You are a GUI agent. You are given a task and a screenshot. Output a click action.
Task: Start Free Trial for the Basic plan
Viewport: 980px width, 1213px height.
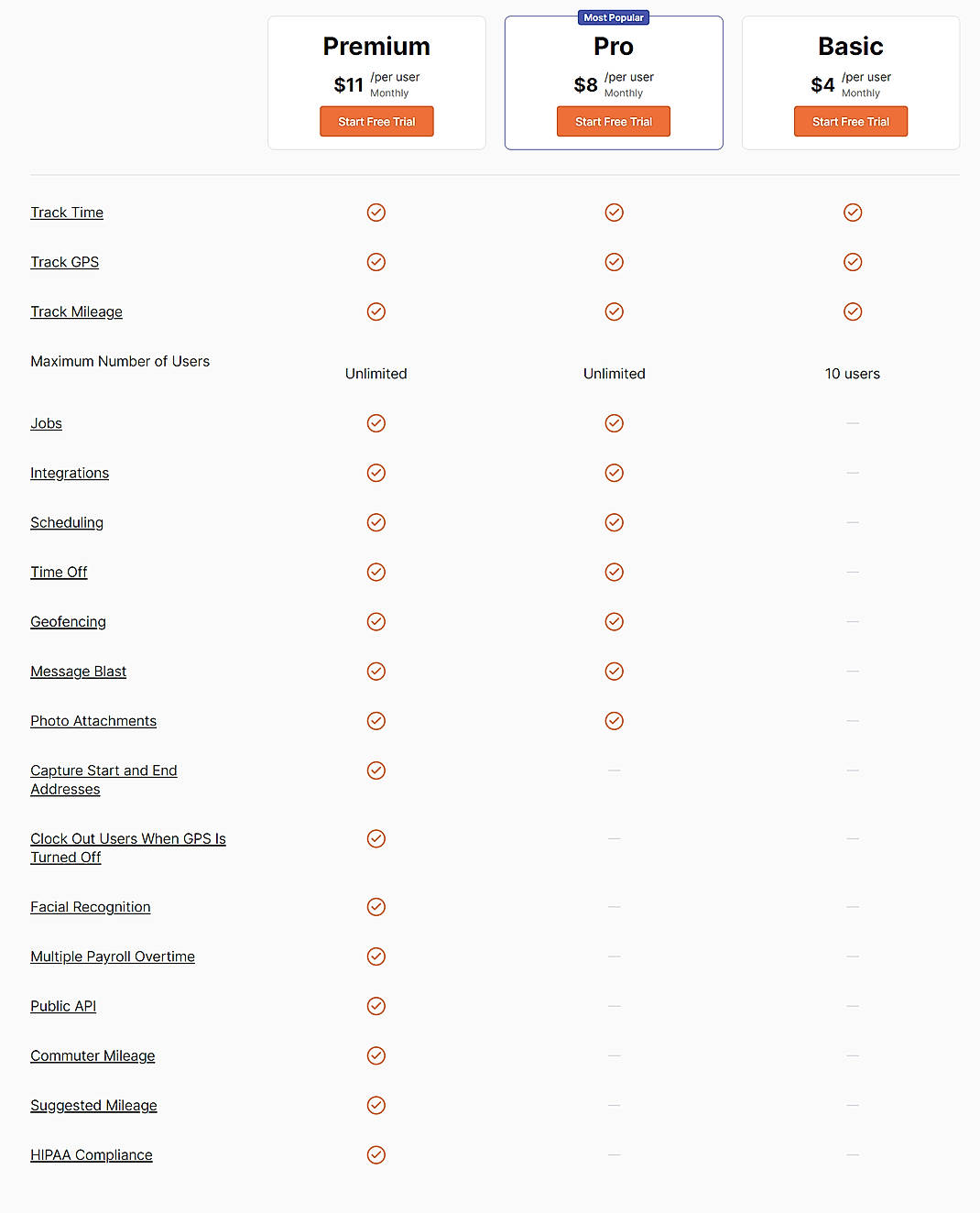[x=851, y=121]
